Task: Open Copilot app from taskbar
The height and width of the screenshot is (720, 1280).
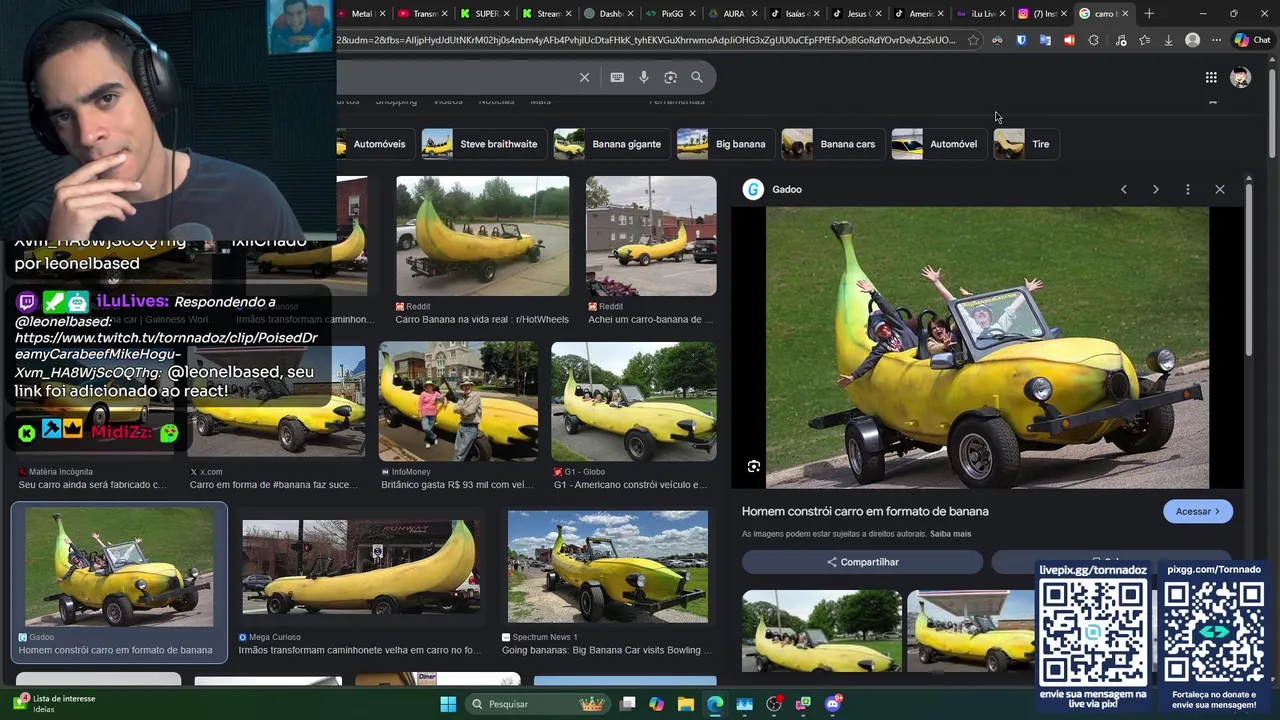Action: [656, 704]
